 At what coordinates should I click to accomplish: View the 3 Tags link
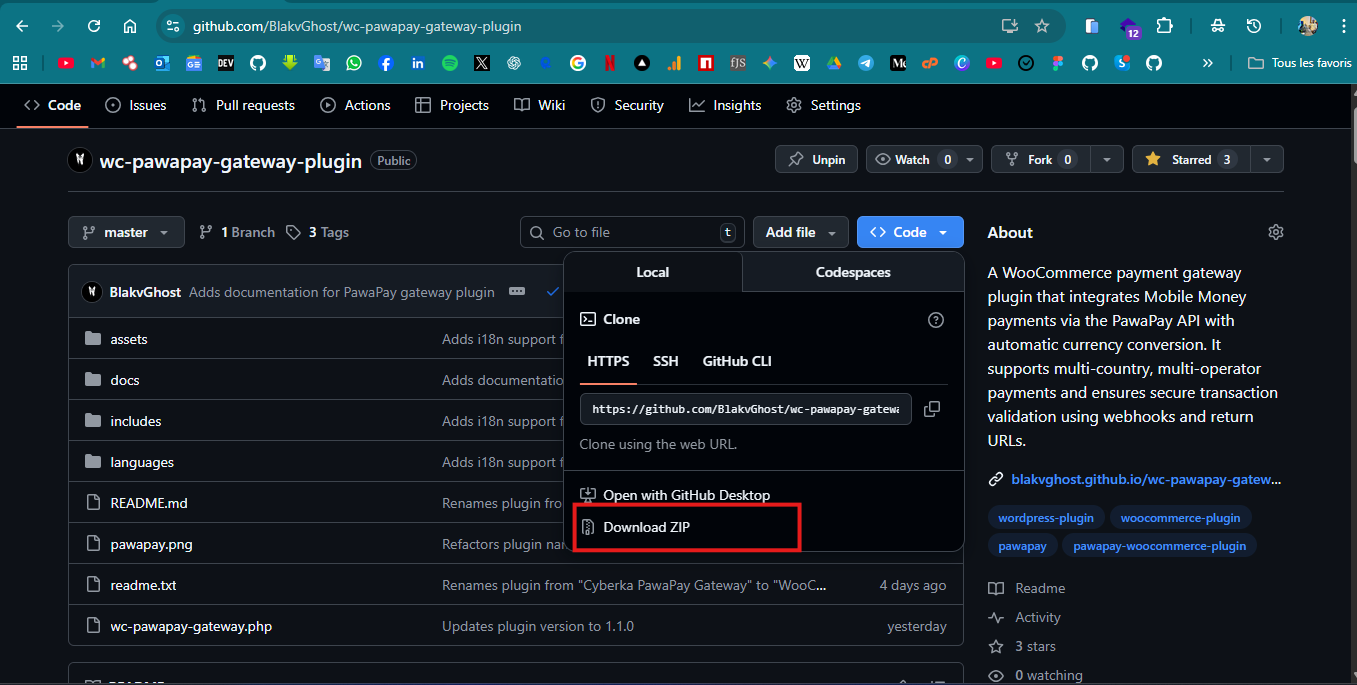[x=317, y=232]
